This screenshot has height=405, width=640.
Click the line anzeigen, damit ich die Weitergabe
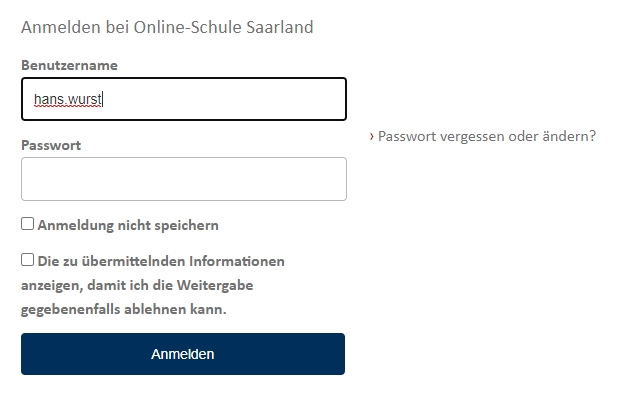click(137, 285)
